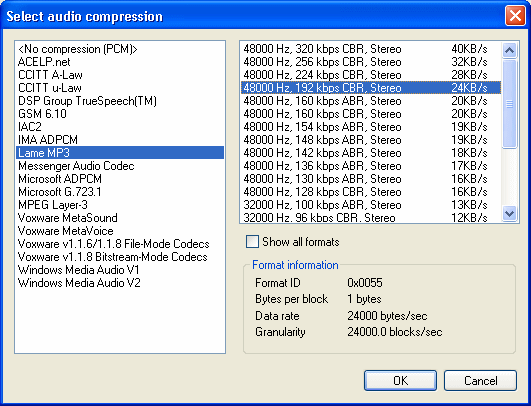Choose 48000 Hz, 128 kbps CBR, Stereo
This screenshot has height=406, width=531.
click(x=371, y=192)
